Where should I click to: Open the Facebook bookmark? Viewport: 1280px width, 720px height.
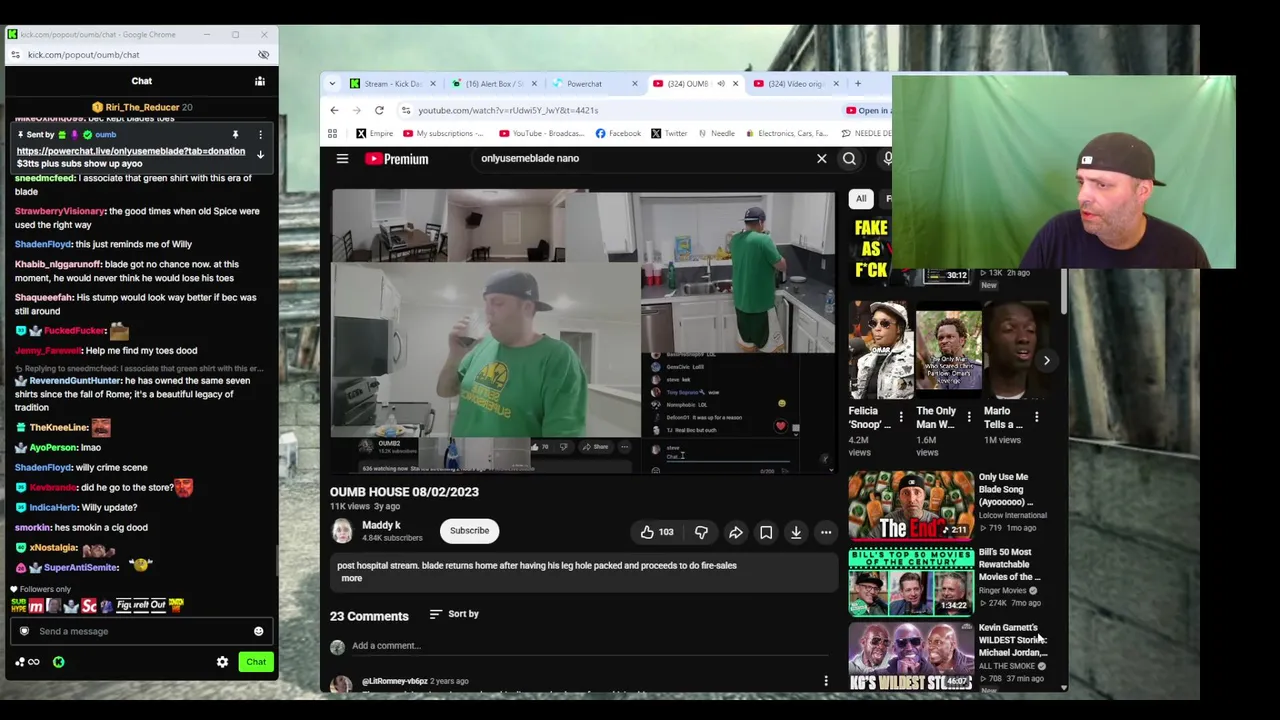pos(618,133)
